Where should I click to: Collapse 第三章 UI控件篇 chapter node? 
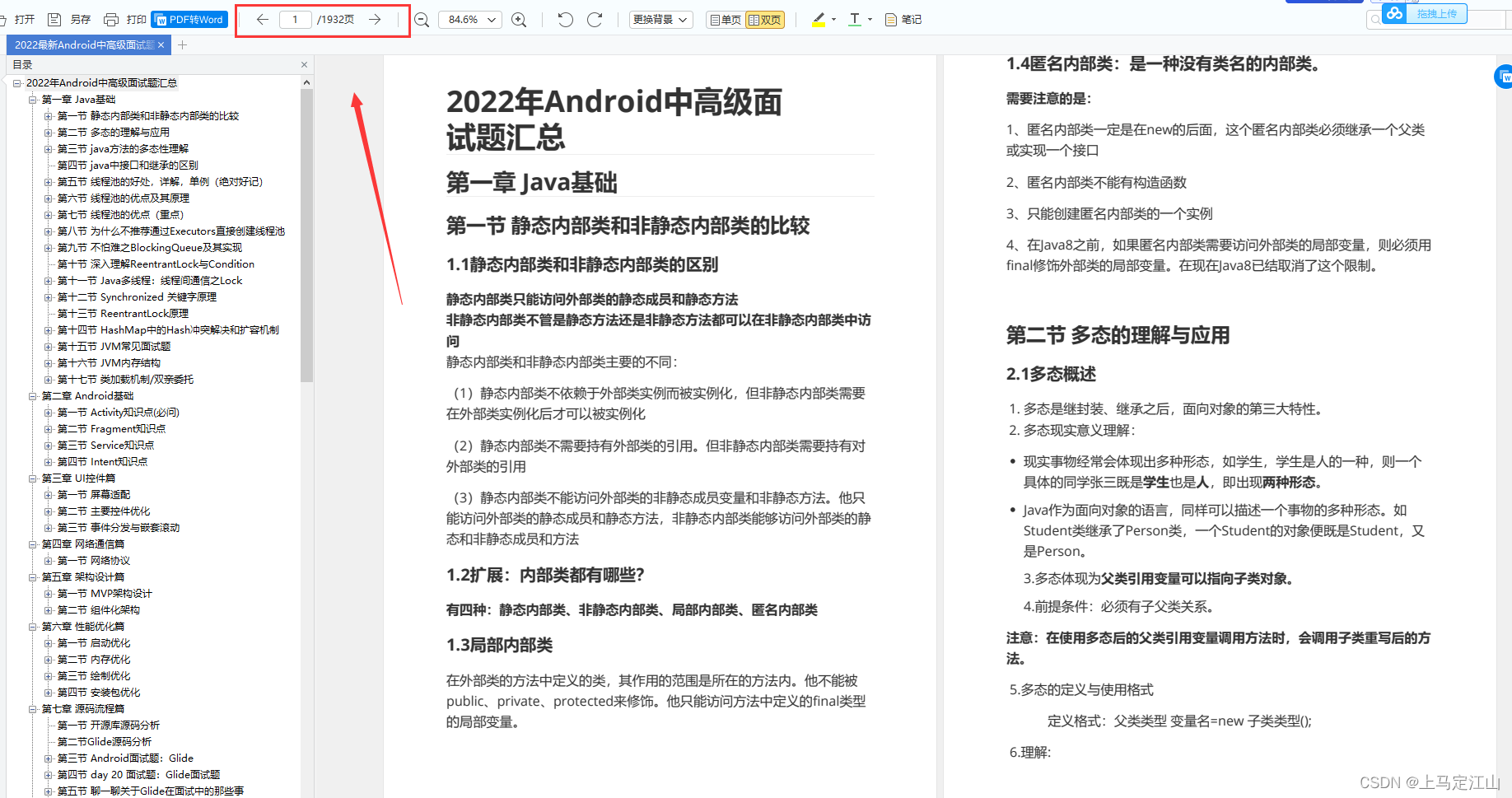click(x=33, y=478)
